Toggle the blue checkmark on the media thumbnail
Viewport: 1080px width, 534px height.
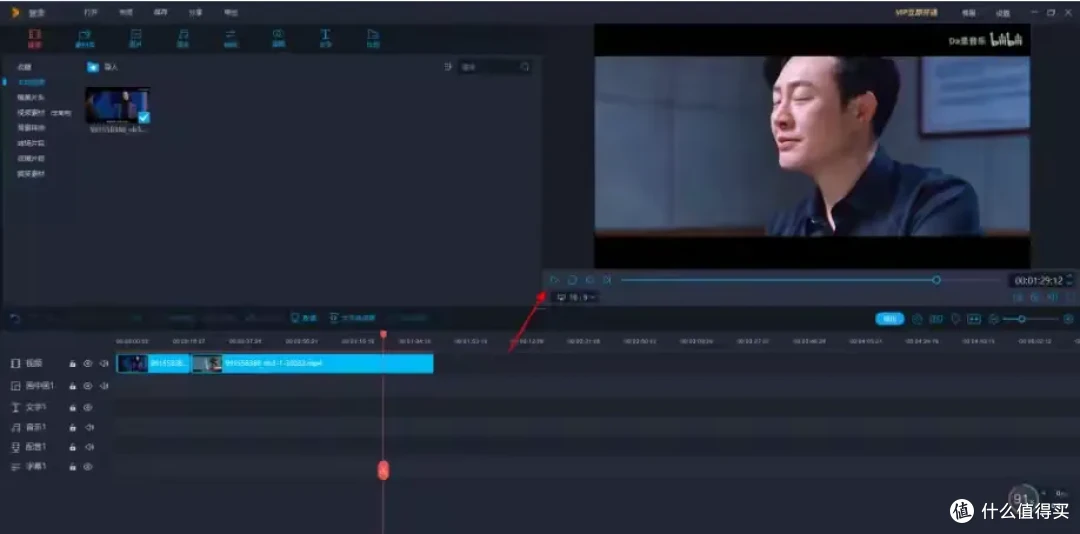click(x=143, y=117)
